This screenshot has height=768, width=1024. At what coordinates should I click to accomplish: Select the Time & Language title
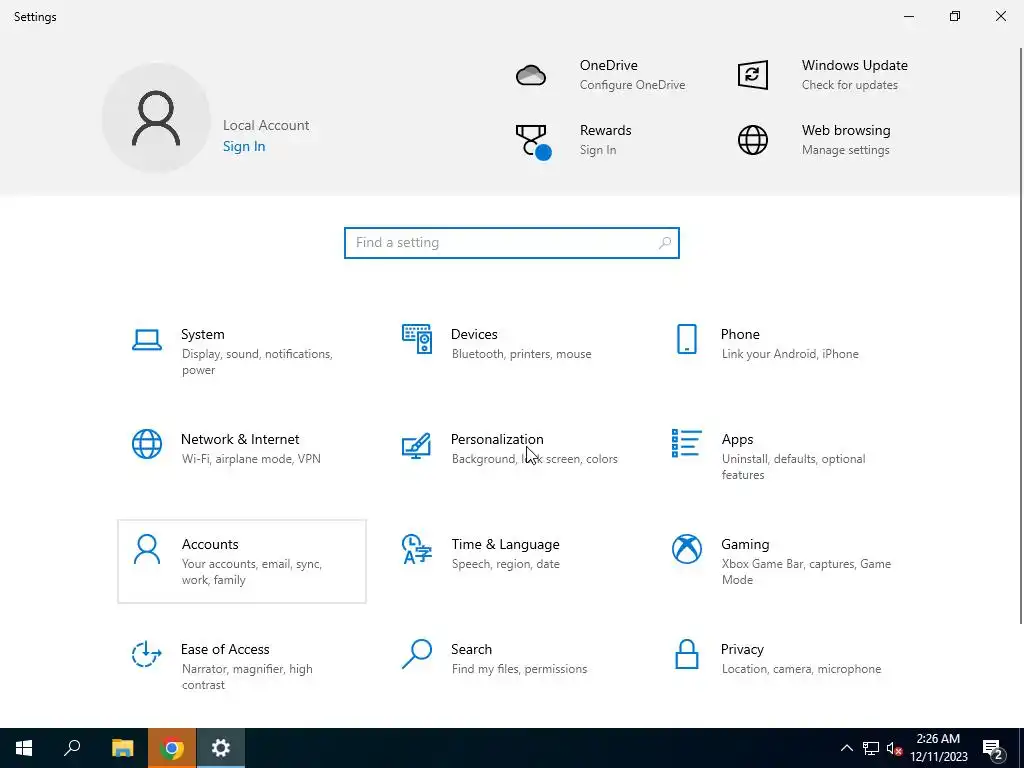click(x=505, y=545)
